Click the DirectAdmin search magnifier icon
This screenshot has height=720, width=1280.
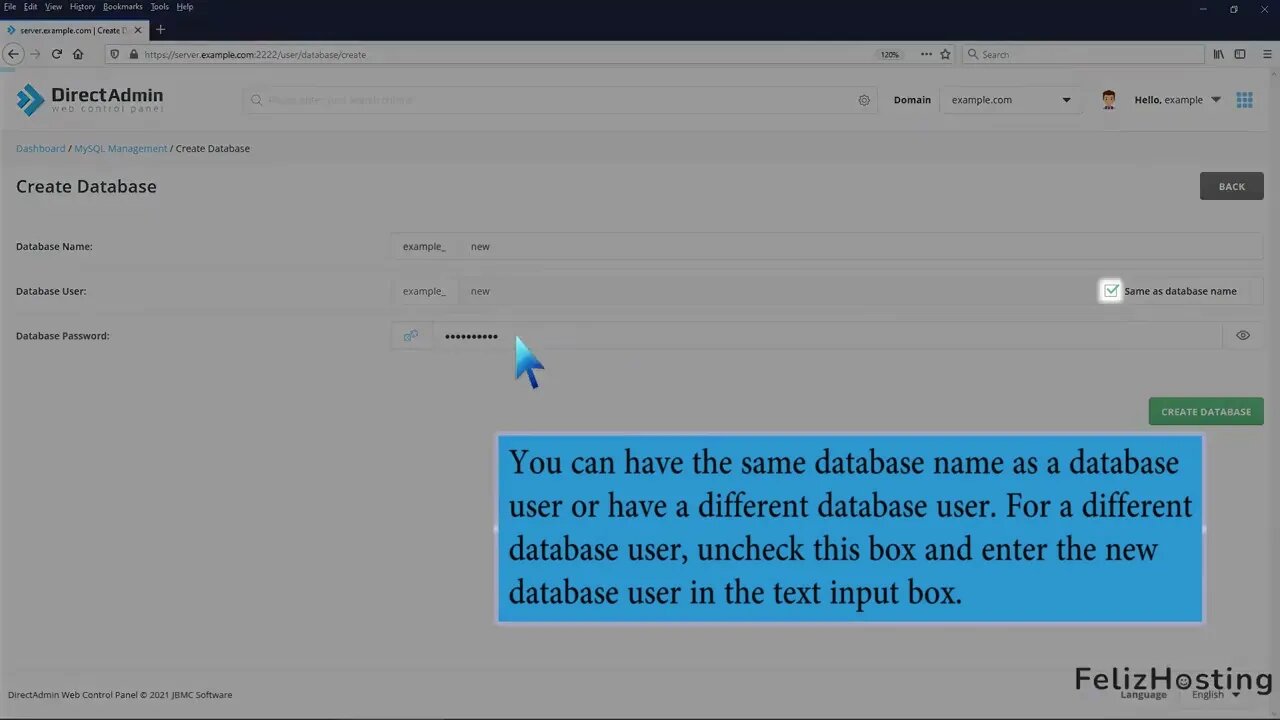pyautogui.click(x=256, y=100)
